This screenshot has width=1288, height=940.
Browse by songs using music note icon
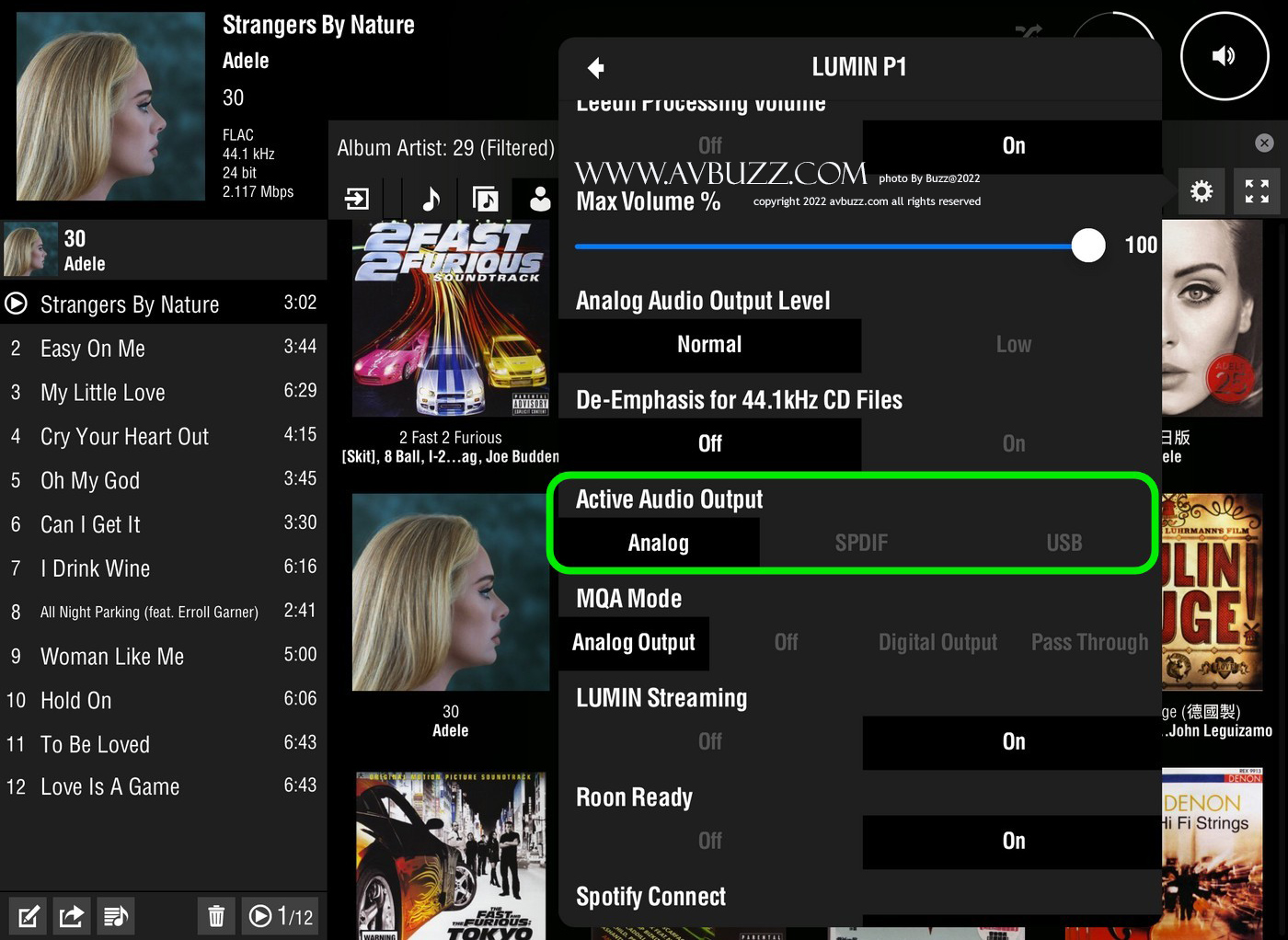431,199
